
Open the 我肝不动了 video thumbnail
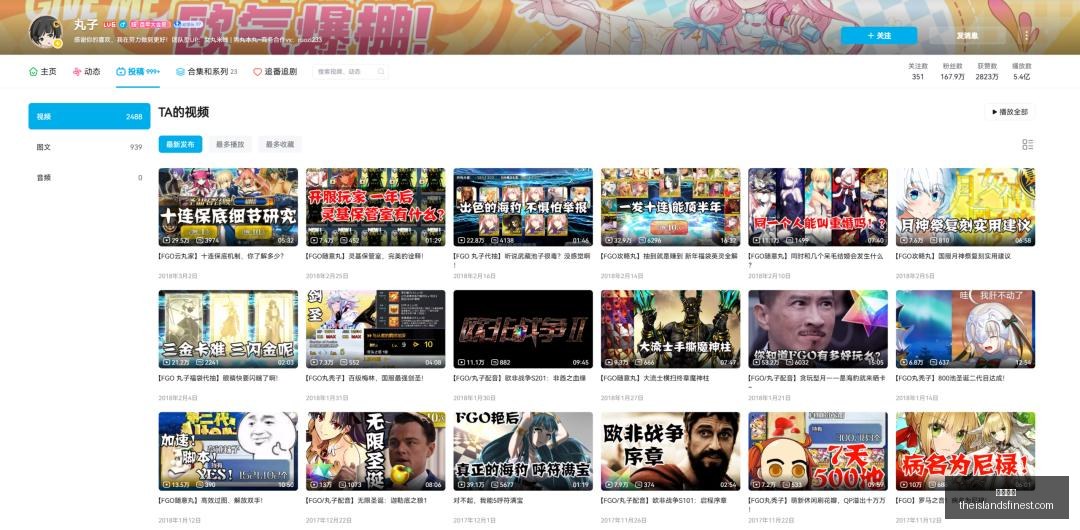tap(965, 329)
